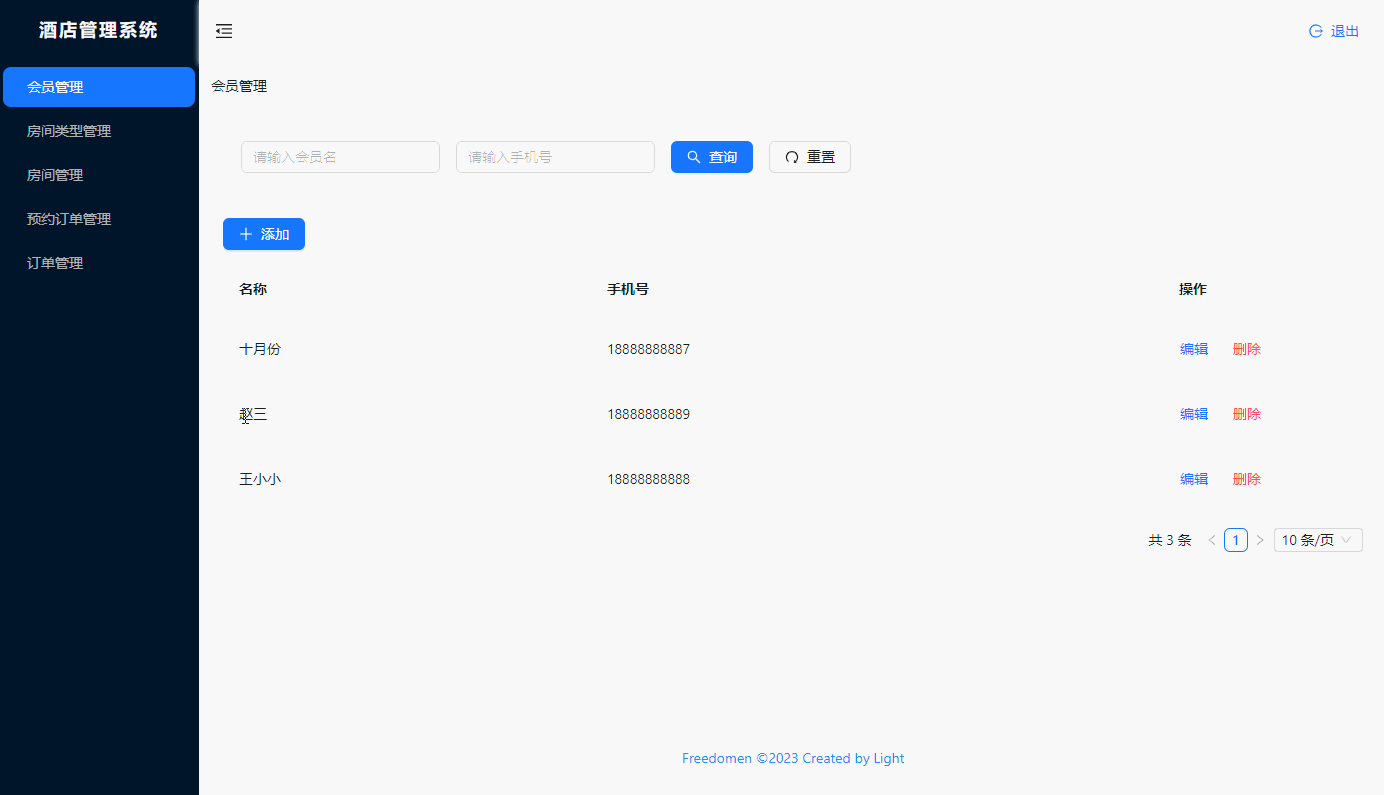Click the 查询 search button

click(712, 157)
